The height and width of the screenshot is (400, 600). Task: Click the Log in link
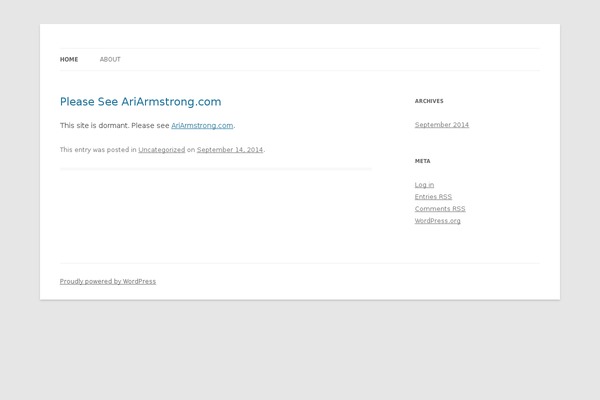tap(424, 185)
